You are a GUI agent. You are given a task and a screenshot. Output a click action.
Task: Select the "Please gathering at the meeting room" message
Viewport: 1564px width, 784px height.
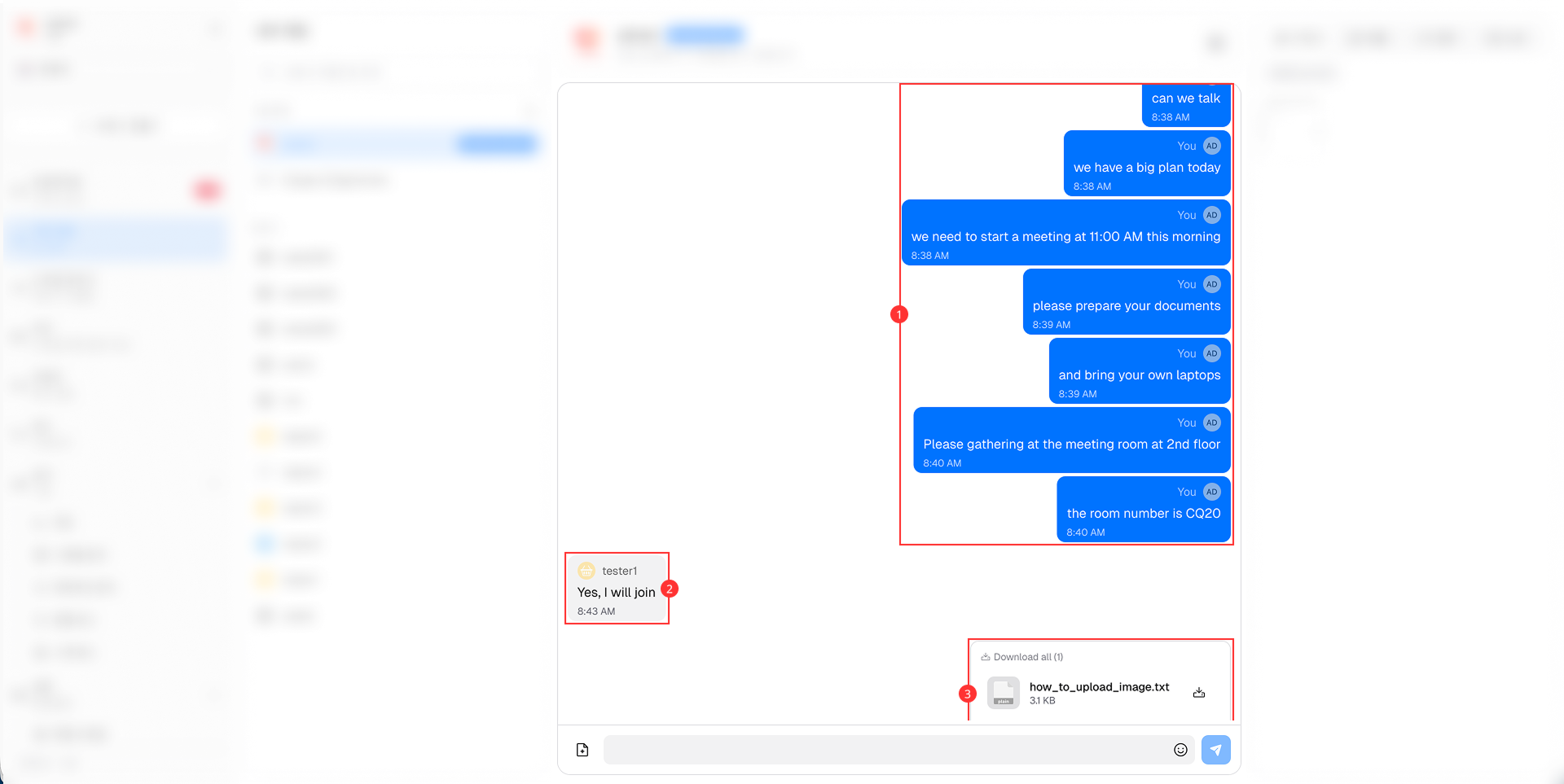(1071, 445)
